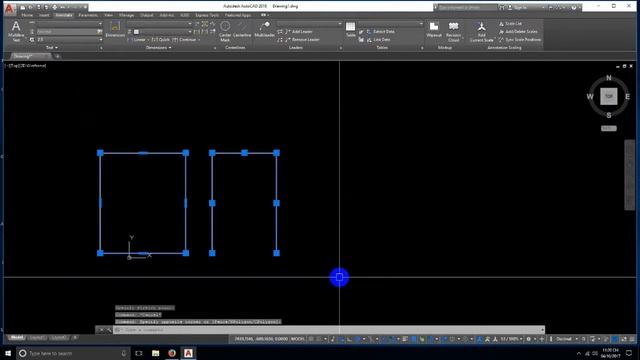Toggle snap mode in the status bar
Image resolution: width=640 pixels, height=360 pixels.
click(319, 339)
